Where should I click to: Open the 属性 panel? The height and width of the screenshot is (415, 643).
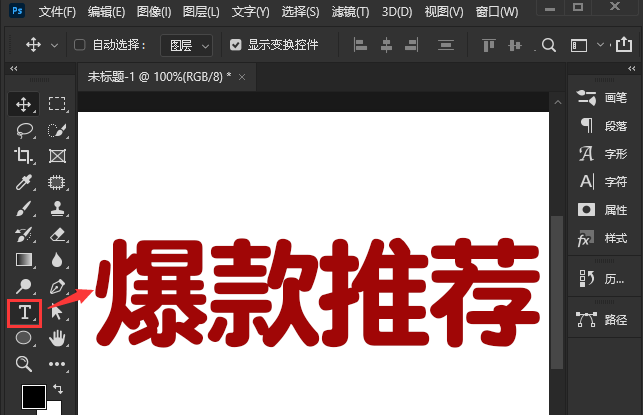tap(602, 210)
